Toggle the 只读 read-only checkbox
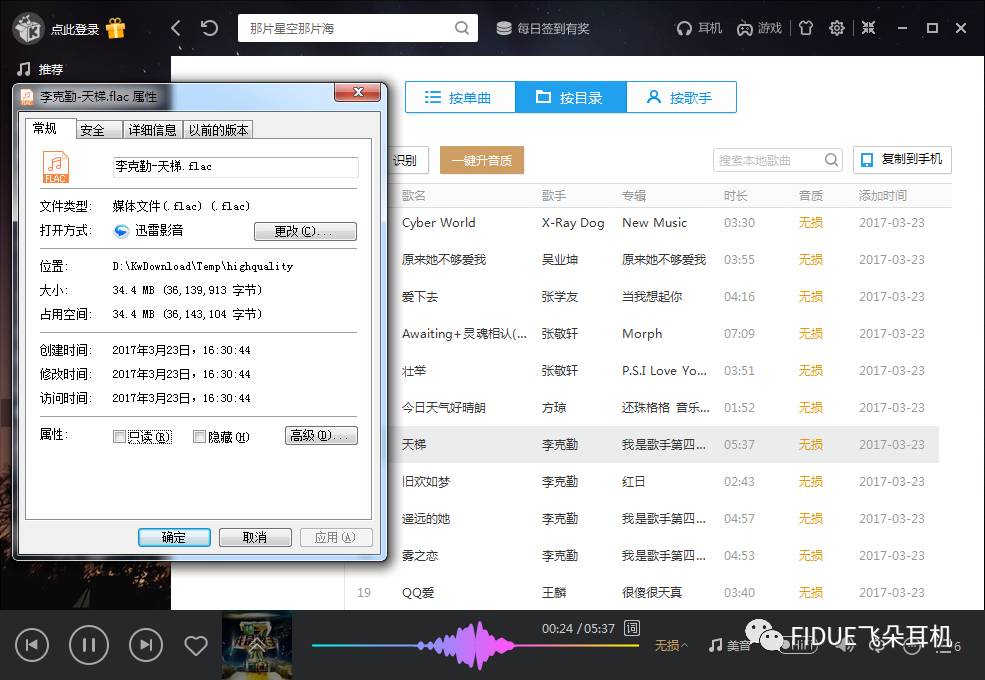 pyautogui.click(x=119, y=436)
